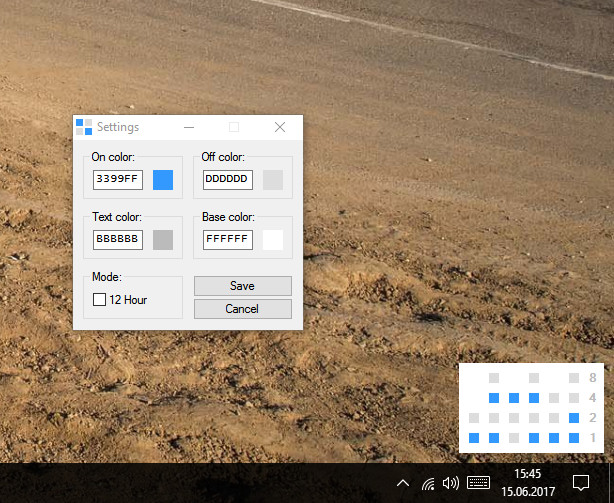Image resolution: width=614 pixels, height=503 pixels.
Task: Open the touch keyboard tray icon
Action: point(479,483)
